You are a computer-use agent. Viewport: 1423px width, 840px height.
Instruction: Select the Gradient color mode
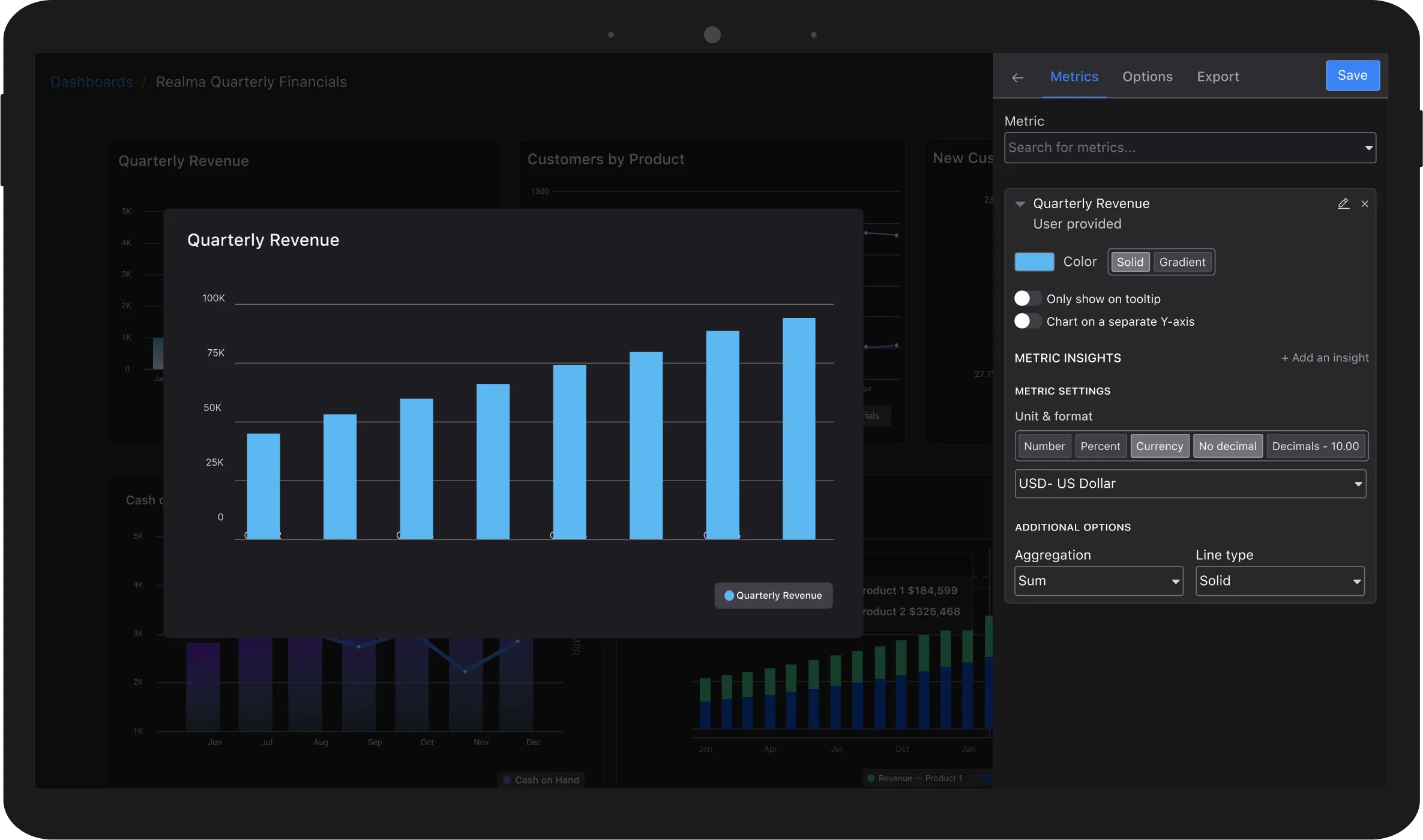[1182, 262]
